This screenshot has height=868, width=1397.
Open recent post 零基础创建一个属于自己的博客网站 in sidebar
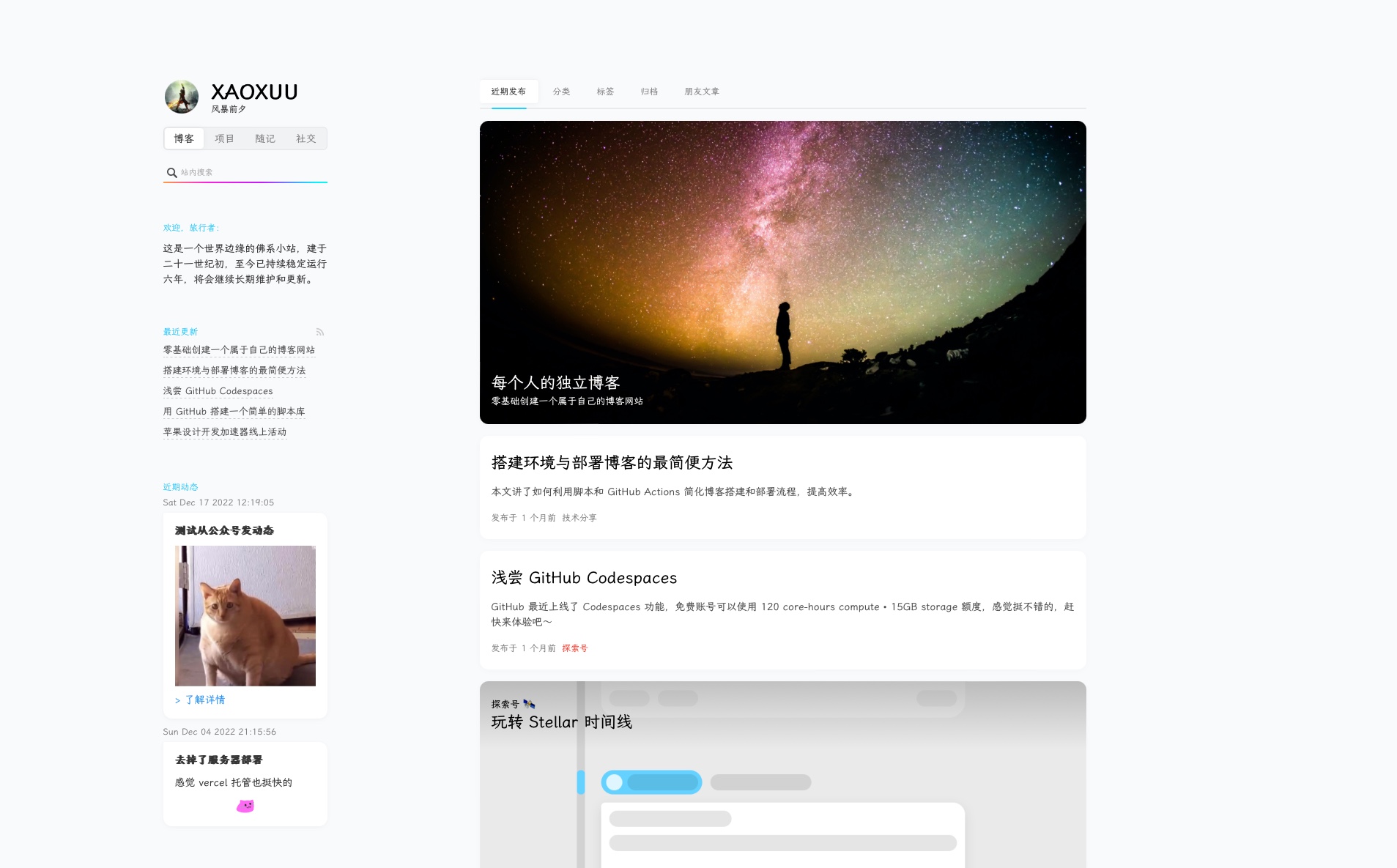[x=239, y=350]
